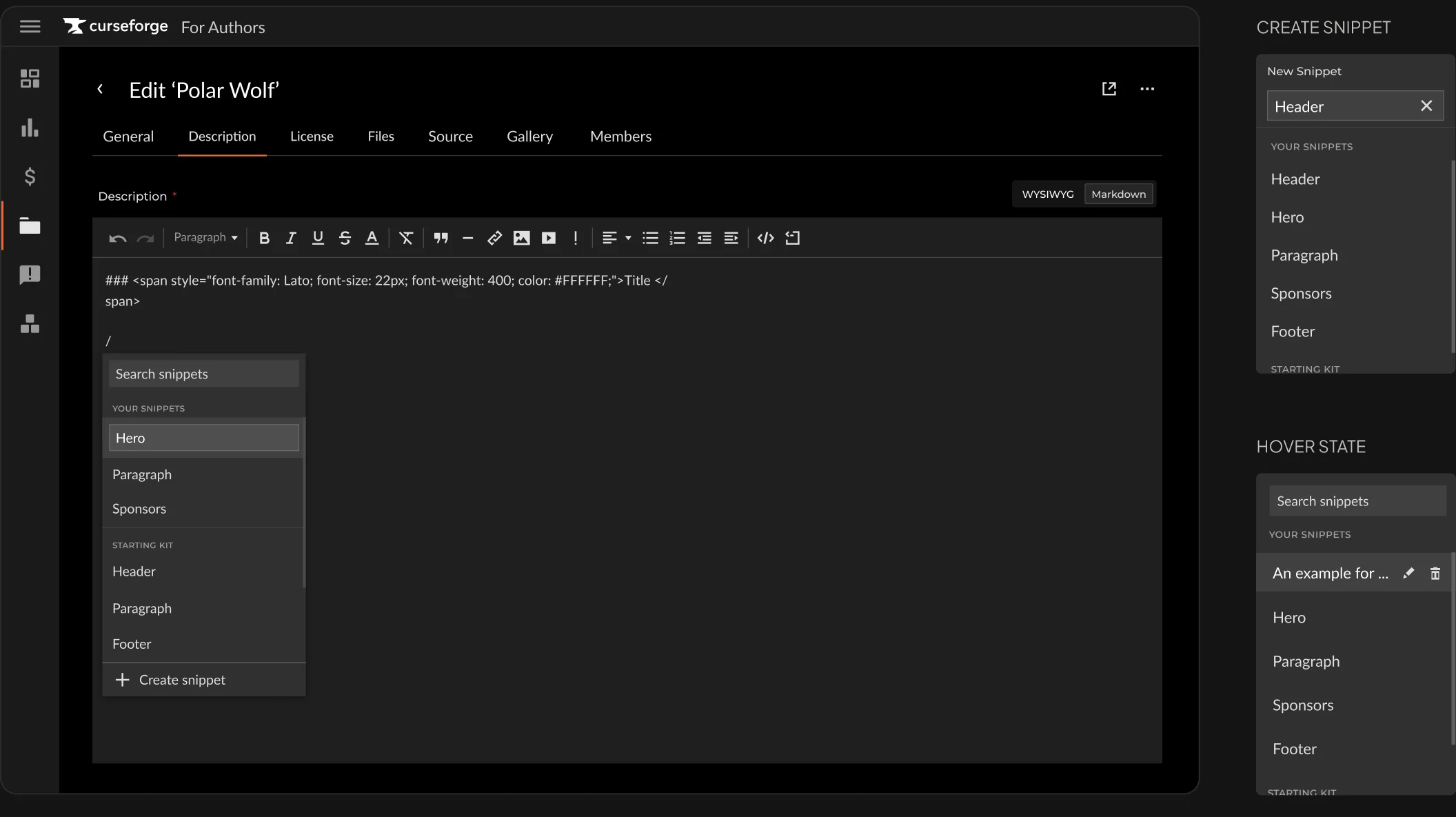Image resolution: width=1456 pixels, height=817 pixels.
Task: Delete the 'An example for ...' snippet
Action: 1435,573
